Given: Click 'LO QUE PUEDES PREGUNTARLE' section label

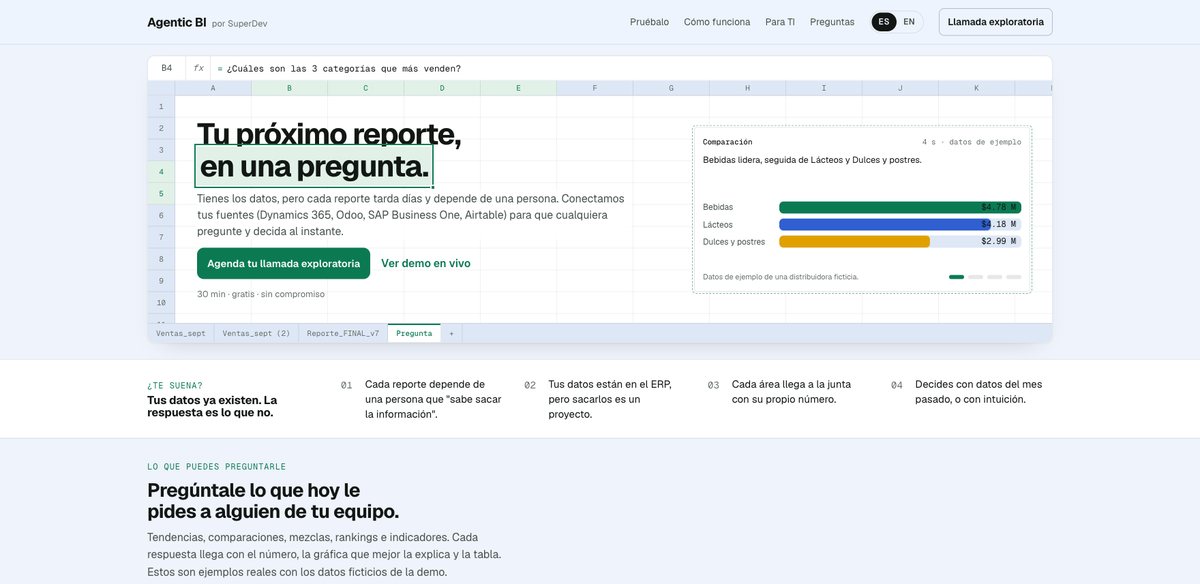Looking at the screenshot, I should 216,467.
